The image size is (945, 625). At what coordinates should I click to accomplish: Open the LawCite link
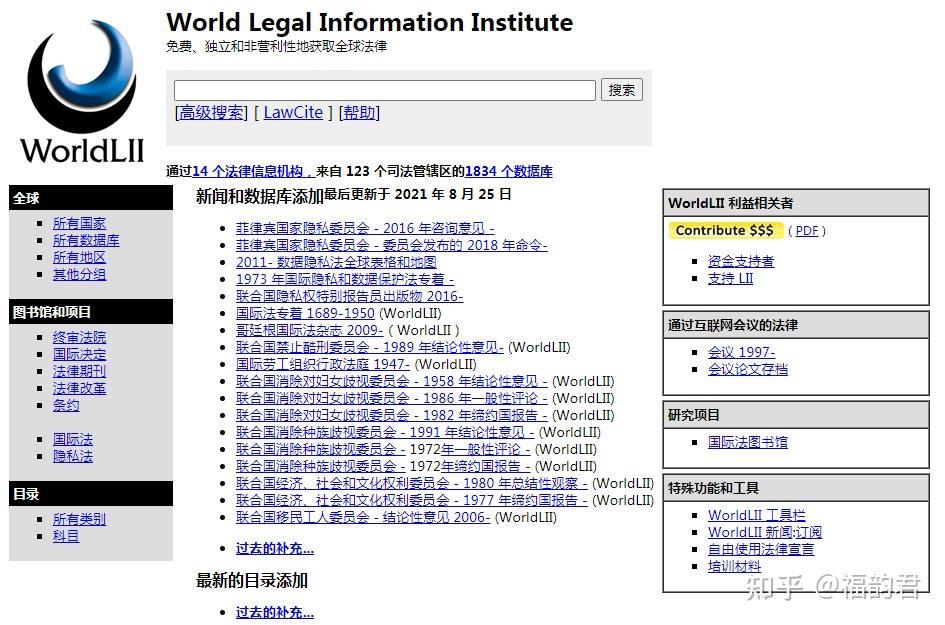(x=293, y=112)
